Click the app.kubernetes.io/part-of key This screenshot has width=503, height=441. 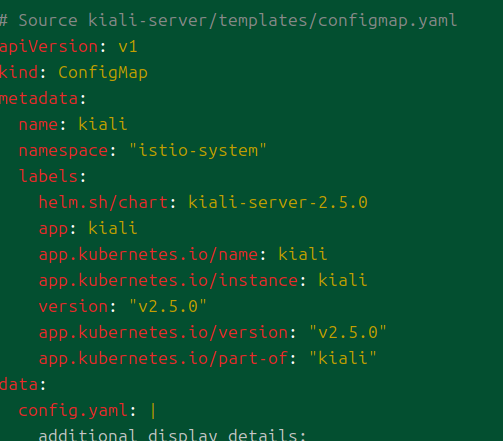(x=164, y=359)
